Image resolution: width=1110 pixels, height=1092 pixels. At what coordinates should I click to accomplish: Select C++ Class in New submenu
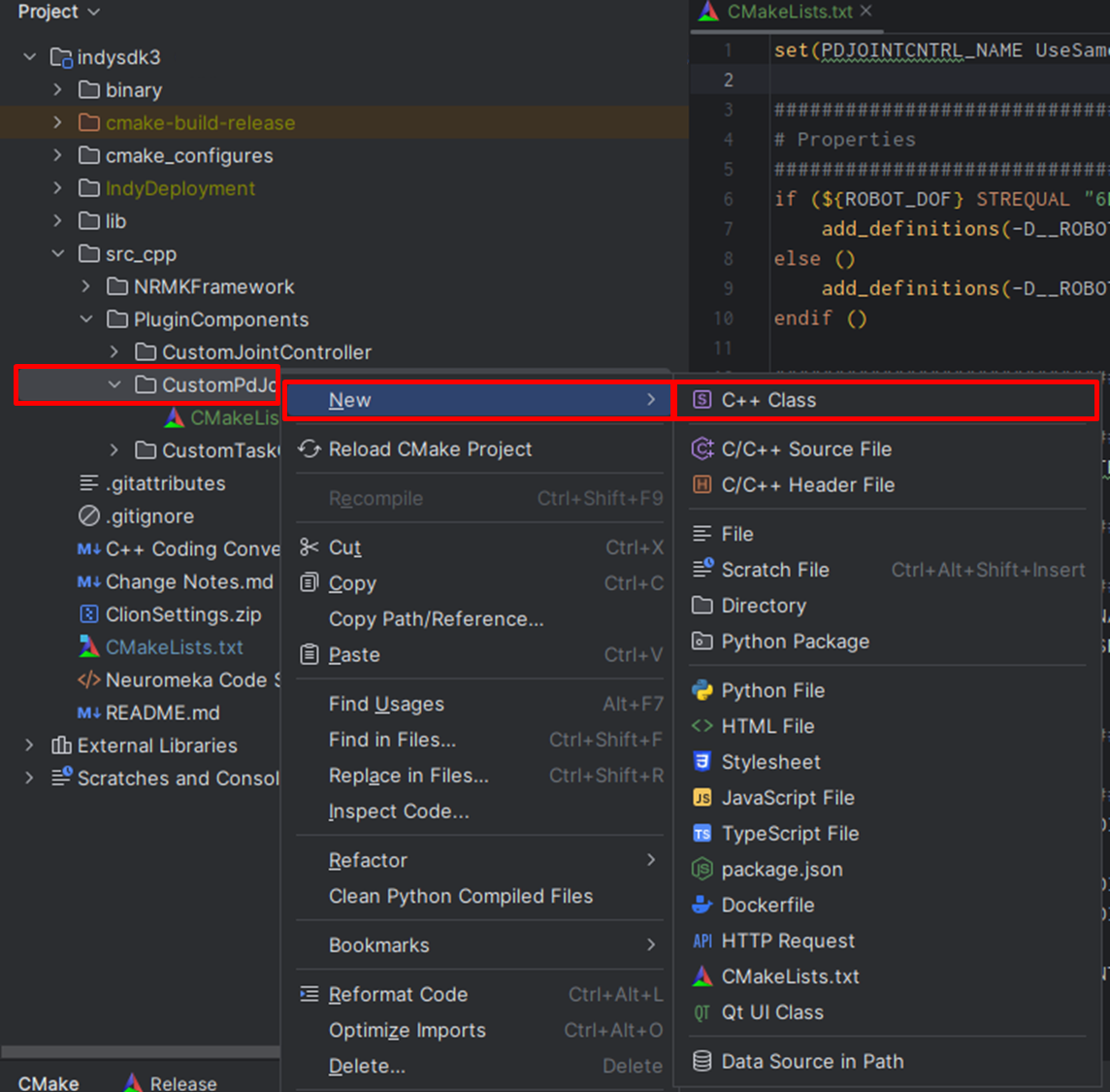[x=886, y=400]
